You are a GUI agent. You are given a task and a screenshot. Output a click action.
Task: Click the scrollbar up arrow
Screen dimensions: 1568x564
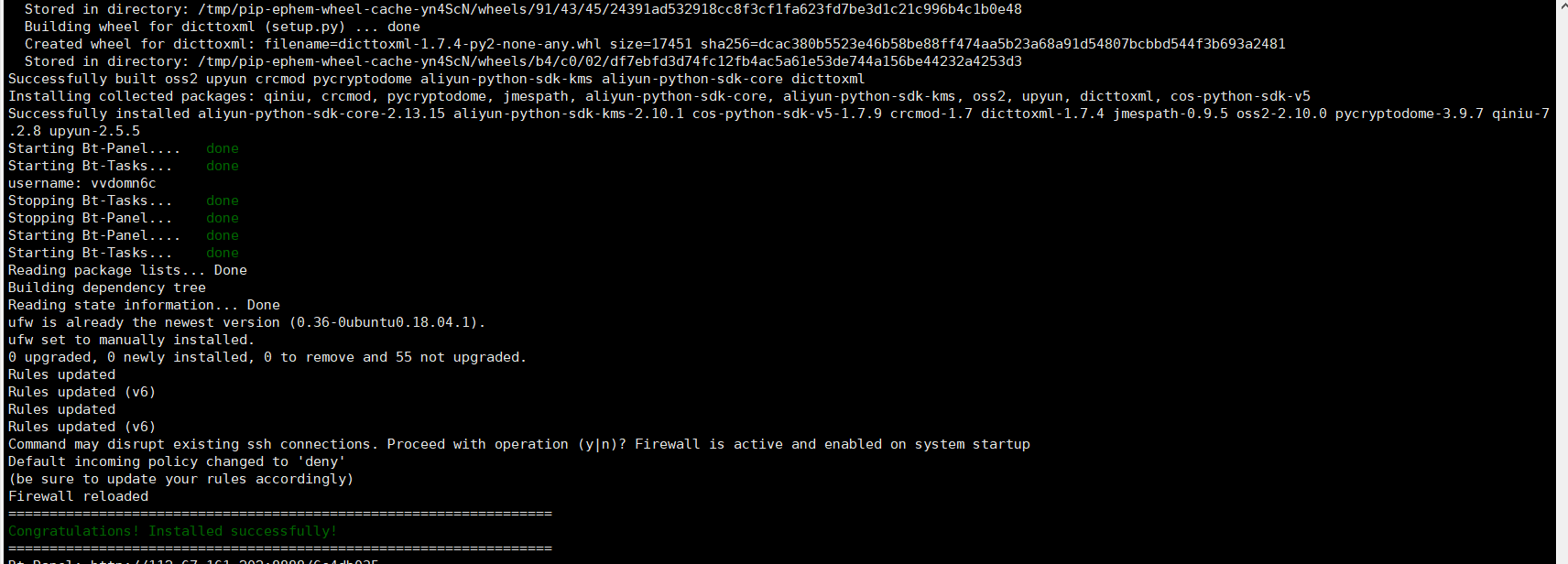click(x=1562, y=6)
